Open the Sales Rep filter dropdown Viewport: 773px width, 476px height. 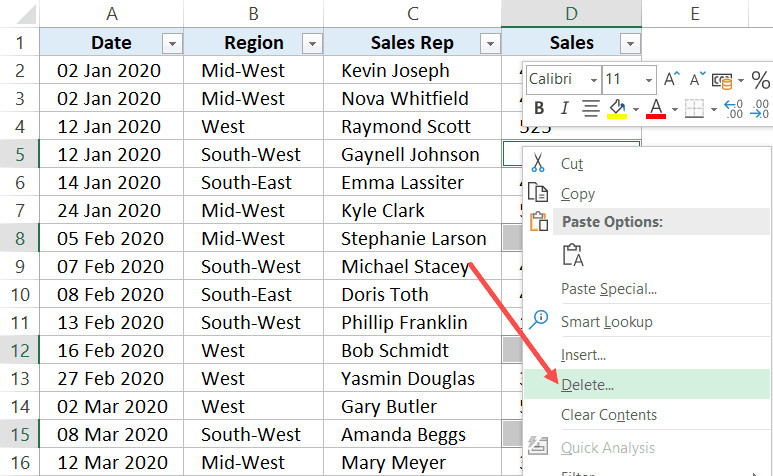point(490,43)
